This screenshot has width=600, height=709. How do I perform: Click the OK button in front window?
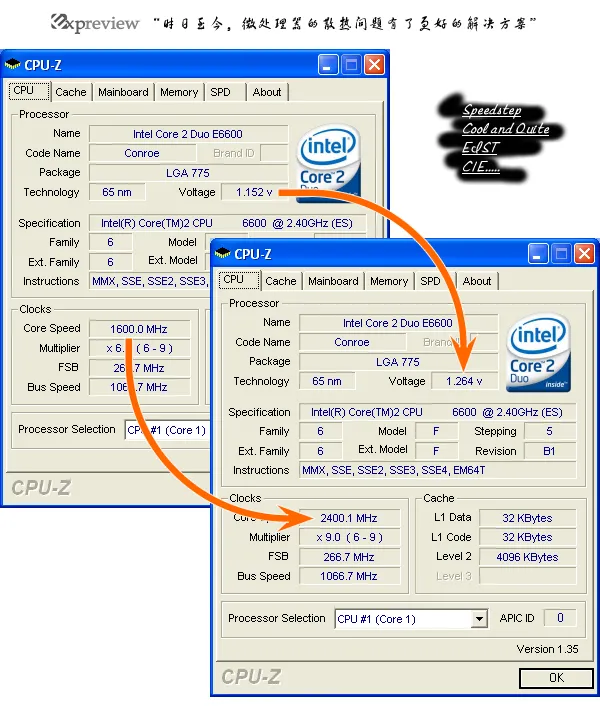coord(556,678)
